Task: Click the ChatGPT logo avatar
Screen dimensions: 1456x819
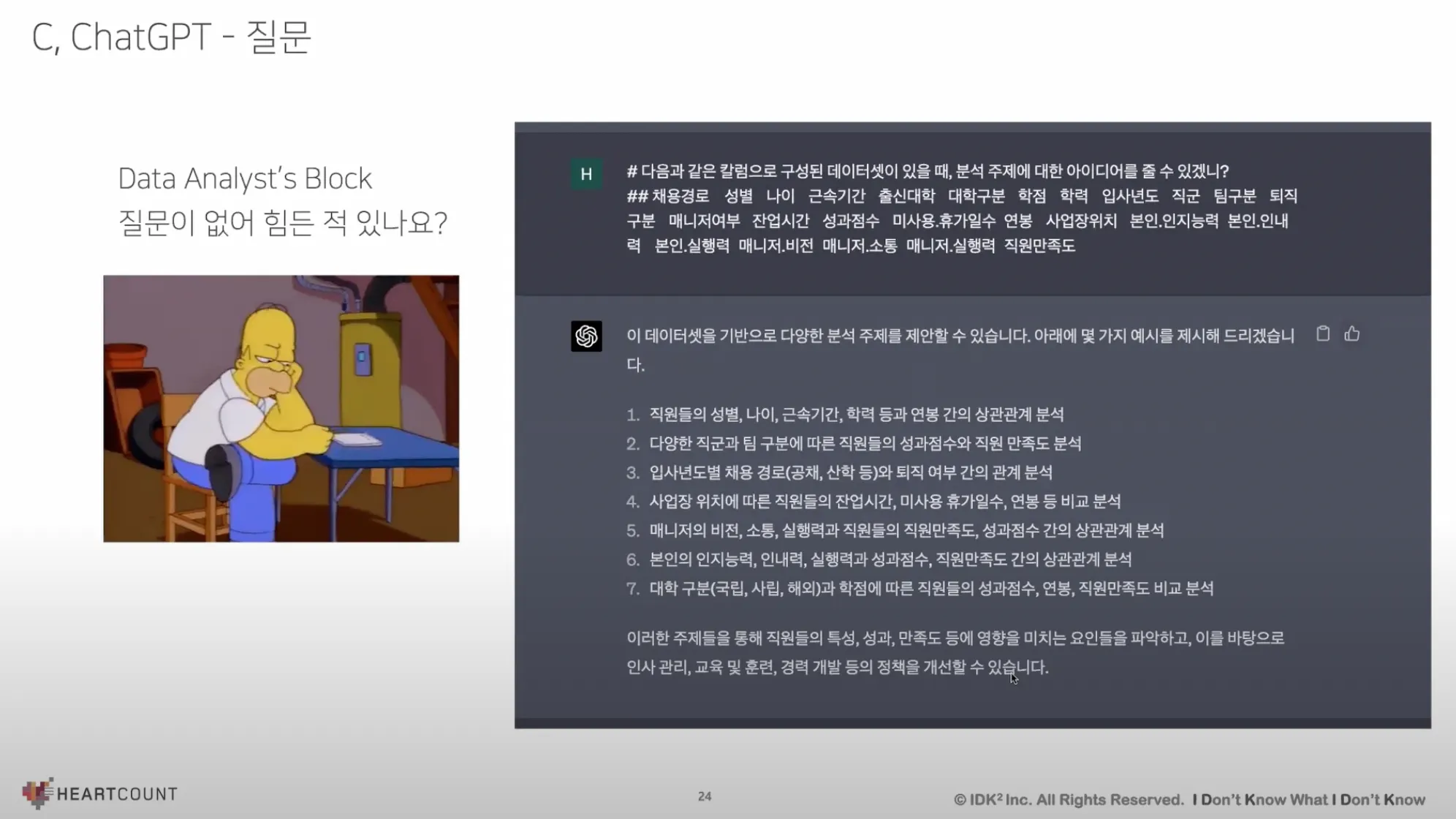Action: coord(586,336)
